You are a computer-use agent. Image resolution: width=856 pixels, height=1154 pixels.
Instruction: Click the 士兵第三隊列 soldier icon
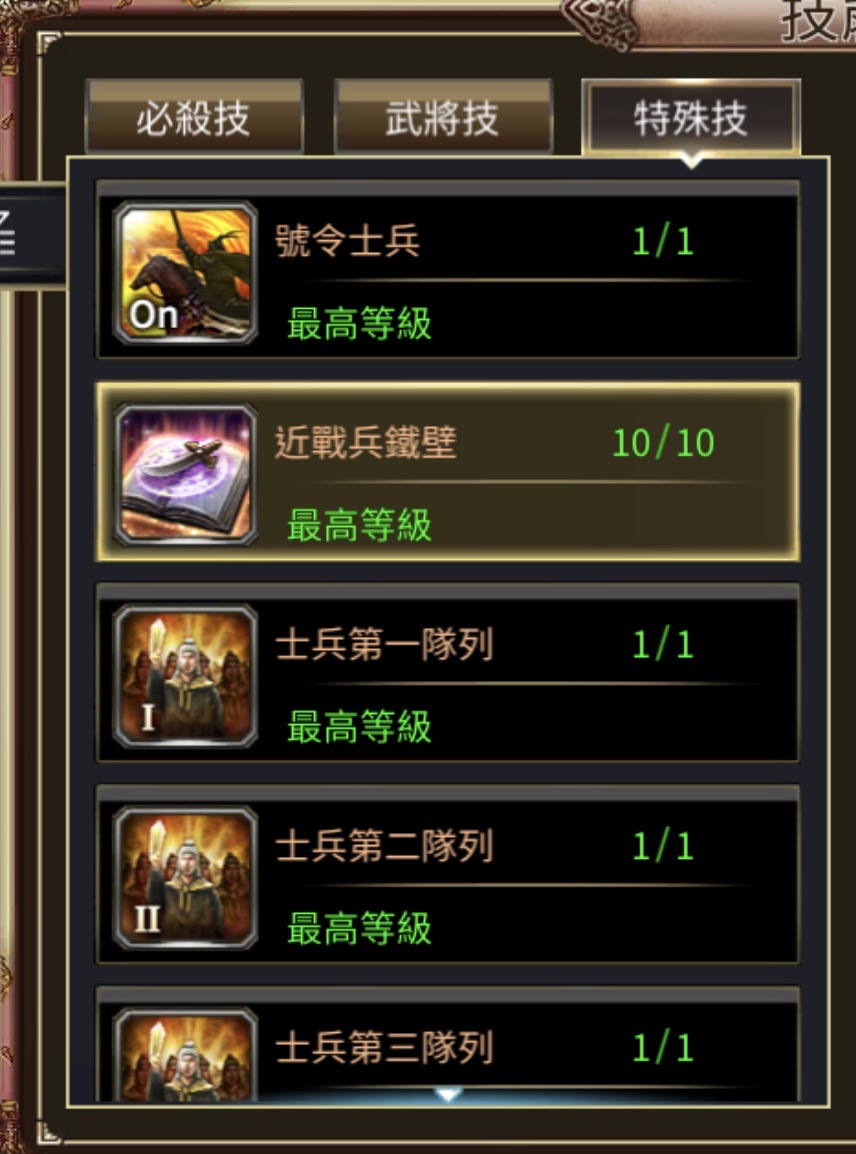[185, 1054]
